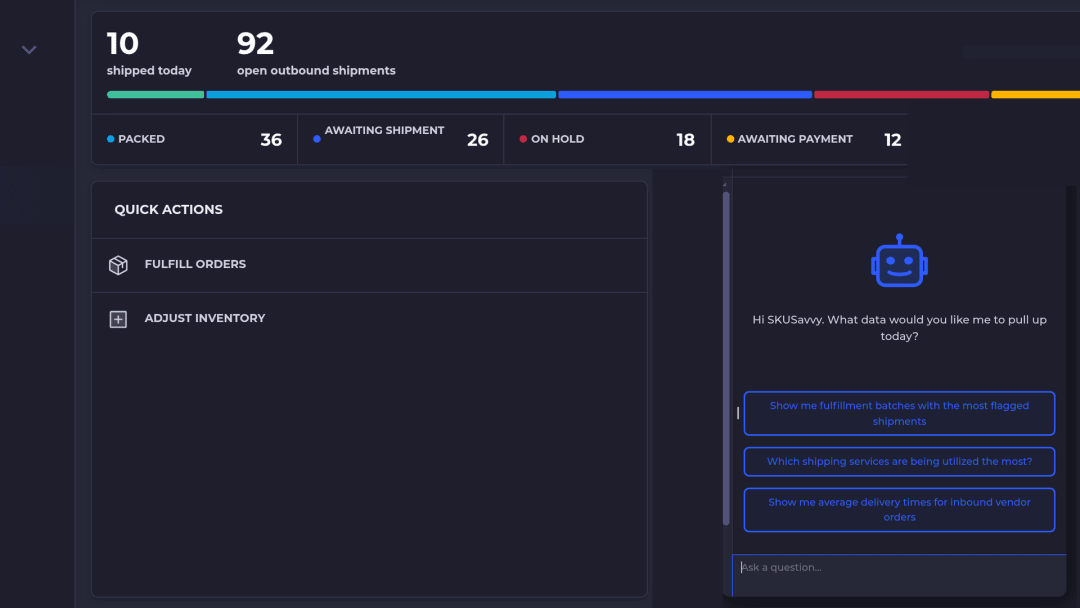
Task: Click the Adjust Inventory plus icon
Action: pyautogui.click(x=118, y=319)
